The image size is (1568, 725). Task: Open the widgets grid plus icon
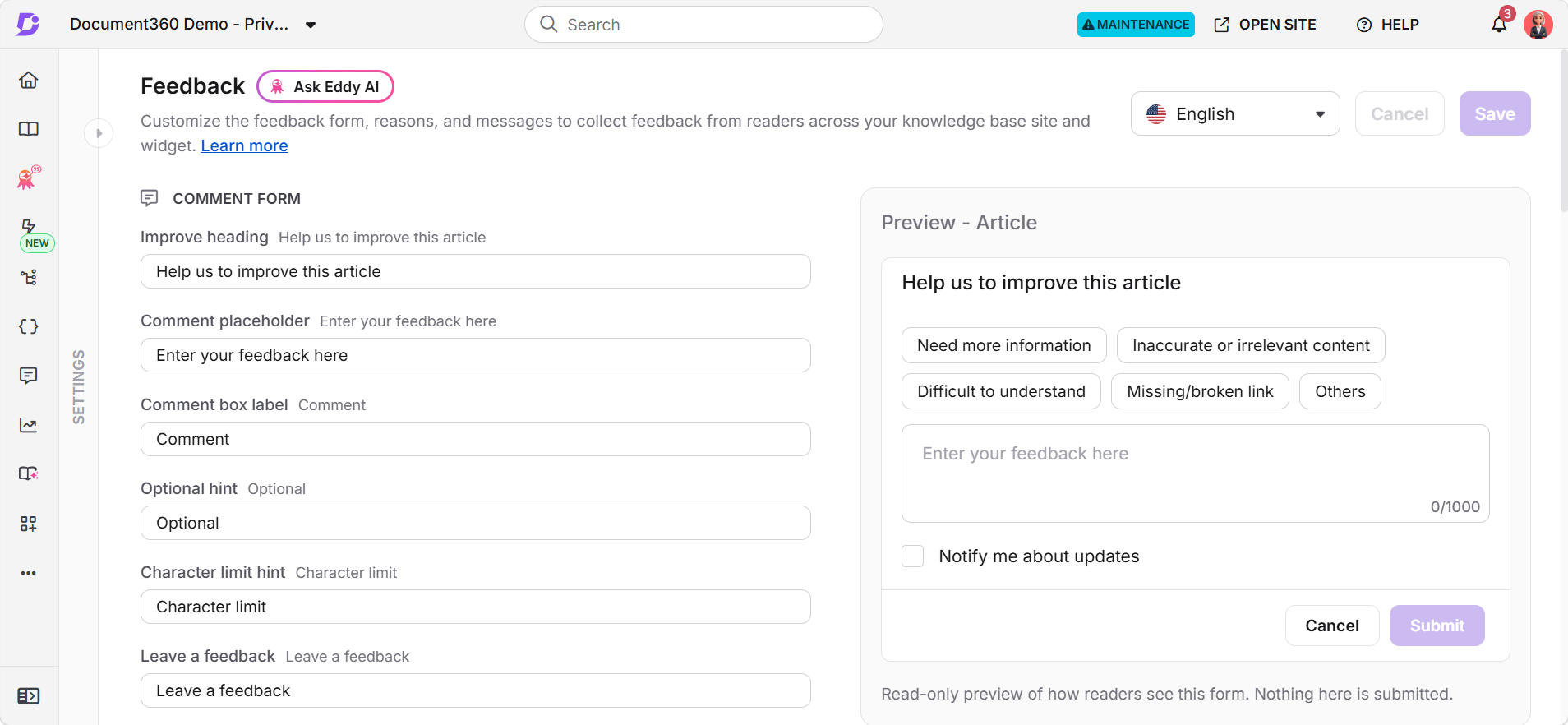pyautogui.click(x=29, y=524)
